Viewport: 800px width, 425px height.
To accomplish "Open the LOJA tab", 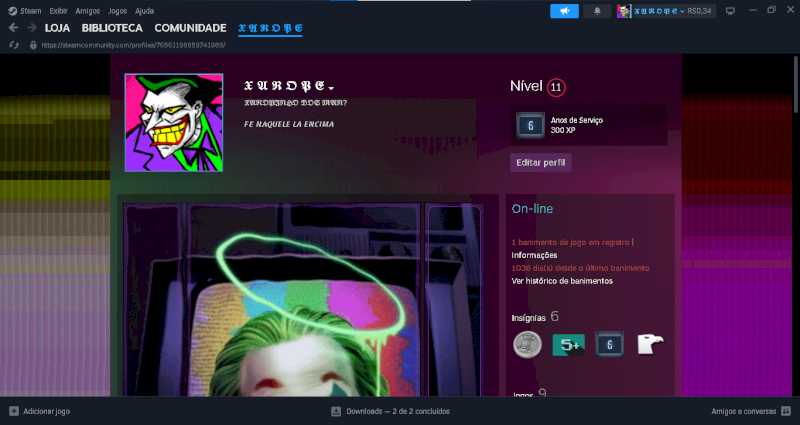I will pyautogui.click(x=57, y=28).
